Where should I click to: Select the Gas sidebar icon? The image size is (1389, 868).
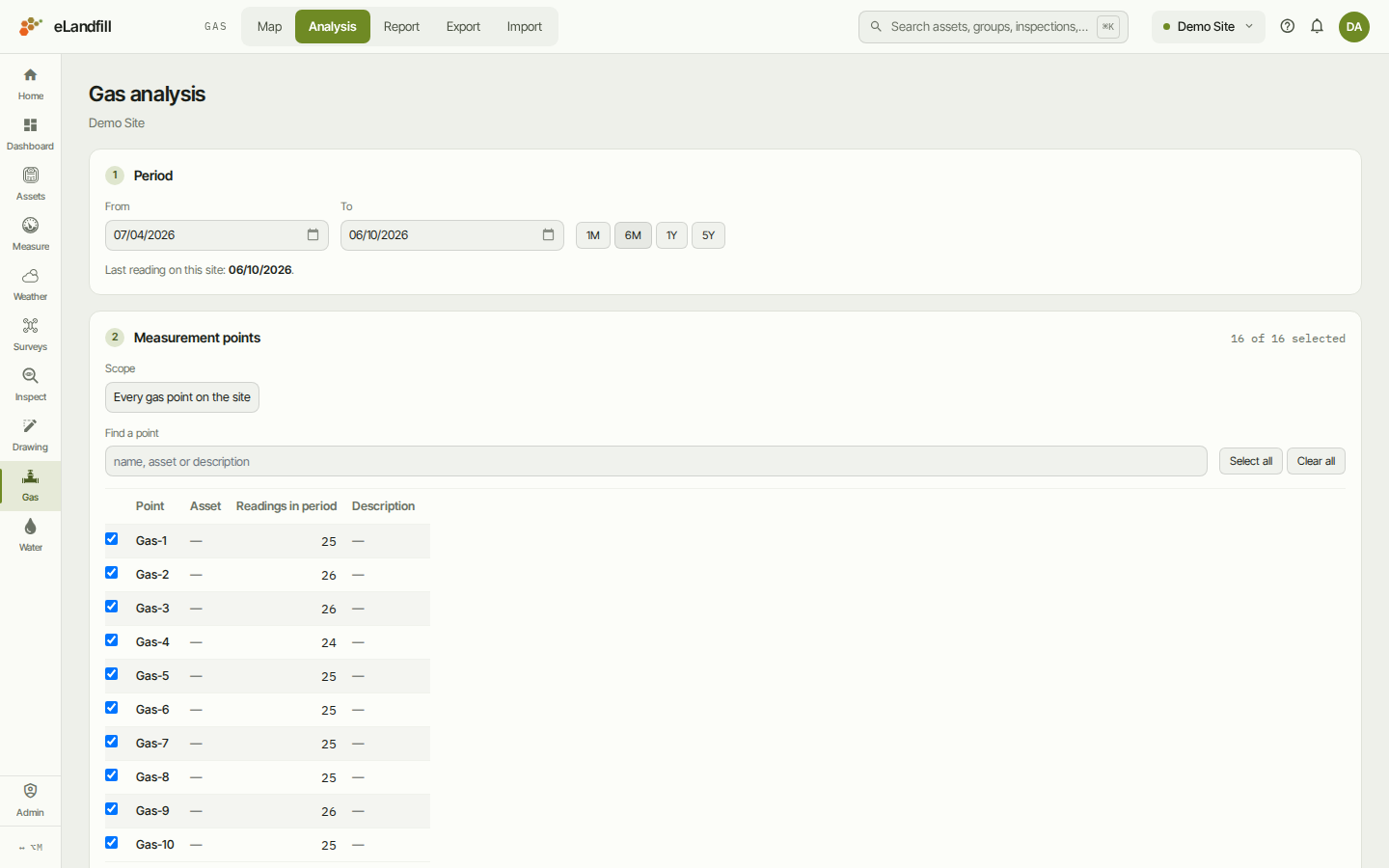pyautogui.click(x=31, y=485)
